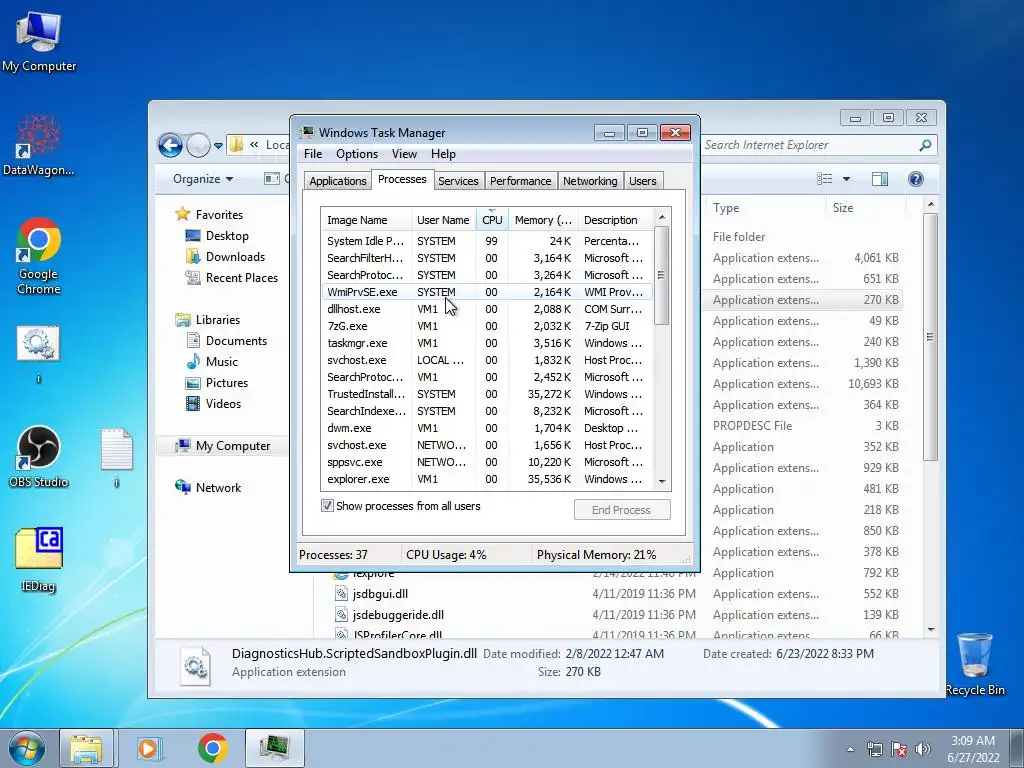
Task: Select the TrustedInstaller process row
Action: [487, 394]
